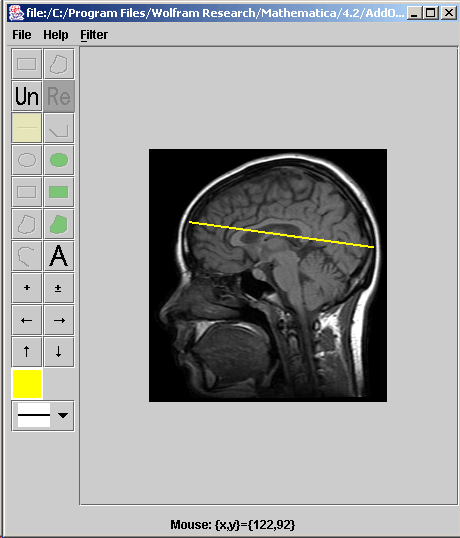Activate the open freehand curve tool

click(x=27, y=256)
